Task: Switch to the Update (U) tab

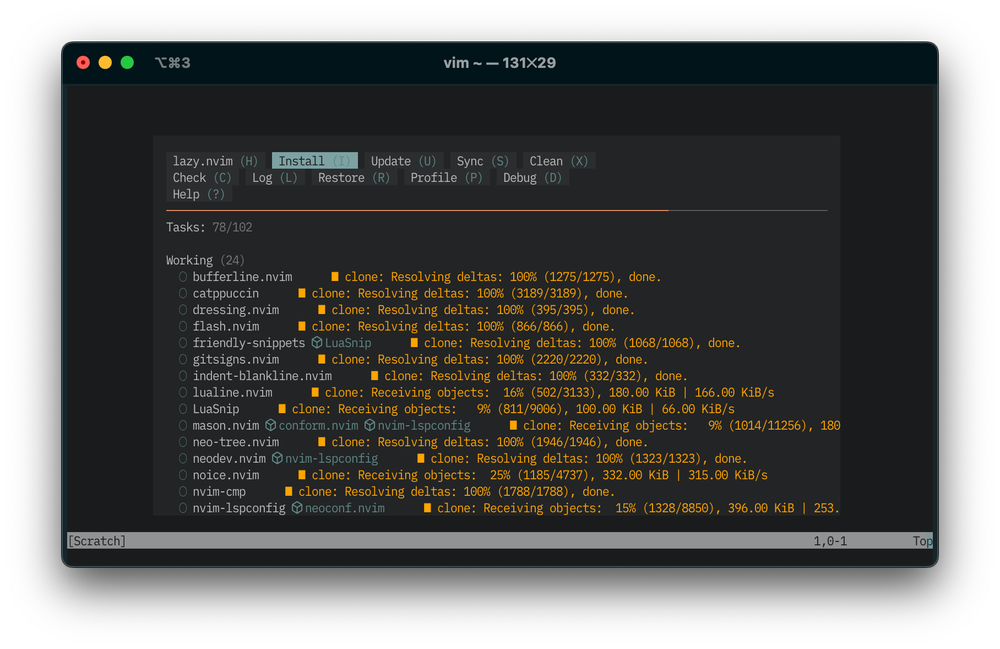Action: pyautogui.click(x=402, y=160)
